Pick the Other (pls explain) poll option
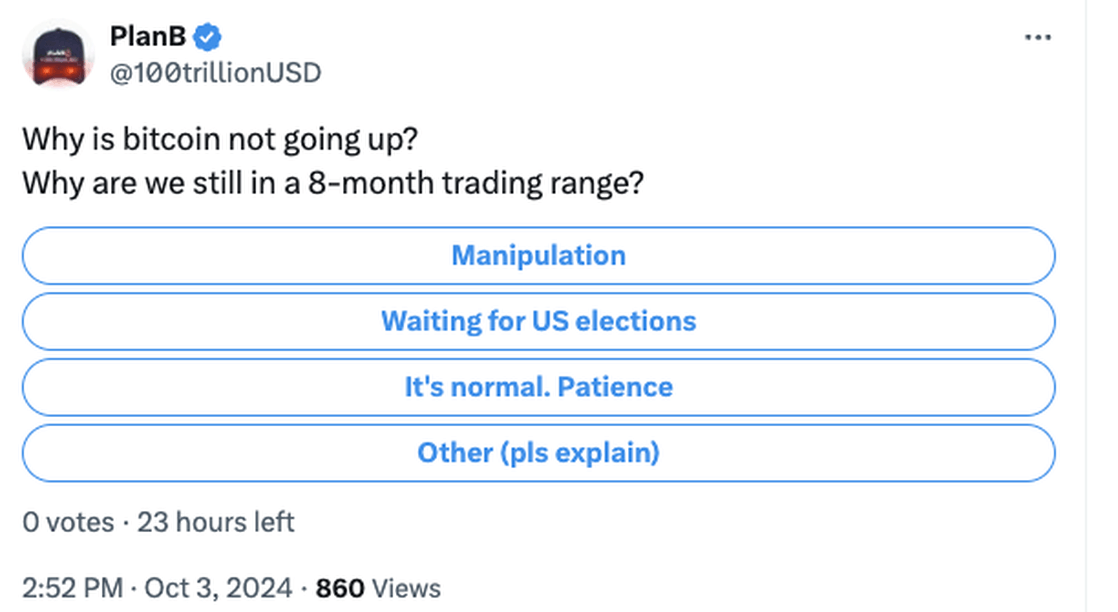This screenshot has height=612, width=1118. tap(538, 452)
